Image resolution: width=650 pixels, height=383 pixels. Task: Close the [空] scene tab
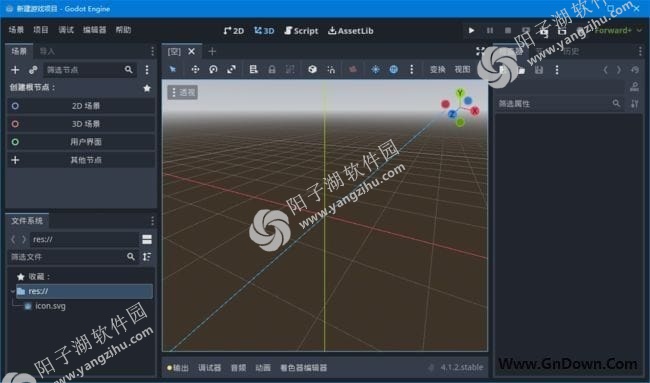coord(192,51)
